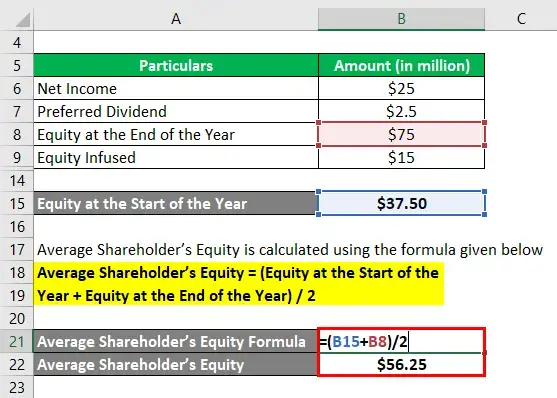The image size is (557, 398).
Task: Click the $75 equity cell
Action: coord(401,134)
